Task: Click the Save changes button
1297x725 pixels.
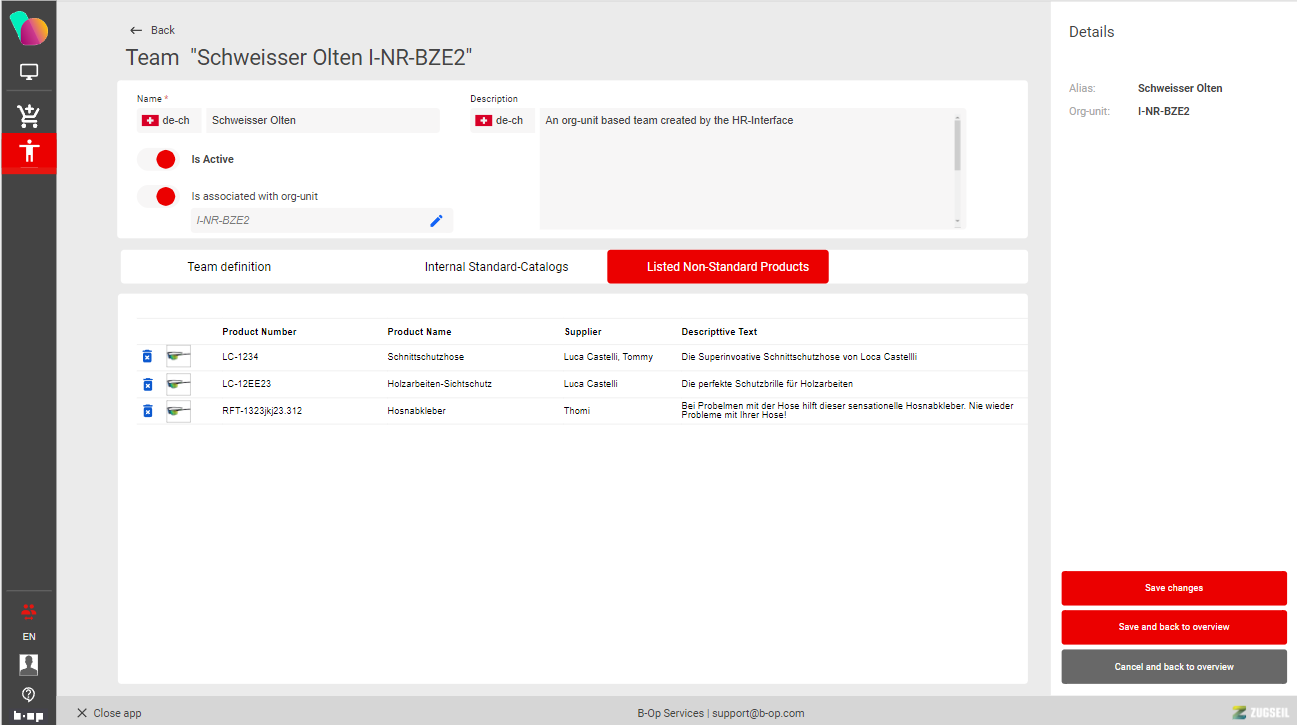Action: point(1173,588)
